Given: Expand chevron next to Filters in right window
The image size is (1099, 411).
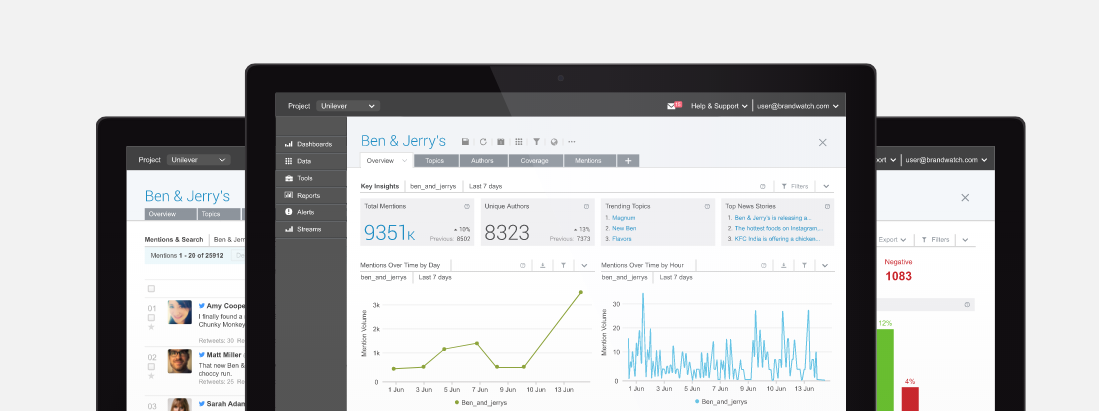Looking at the screenshot, I should (965, 240).
